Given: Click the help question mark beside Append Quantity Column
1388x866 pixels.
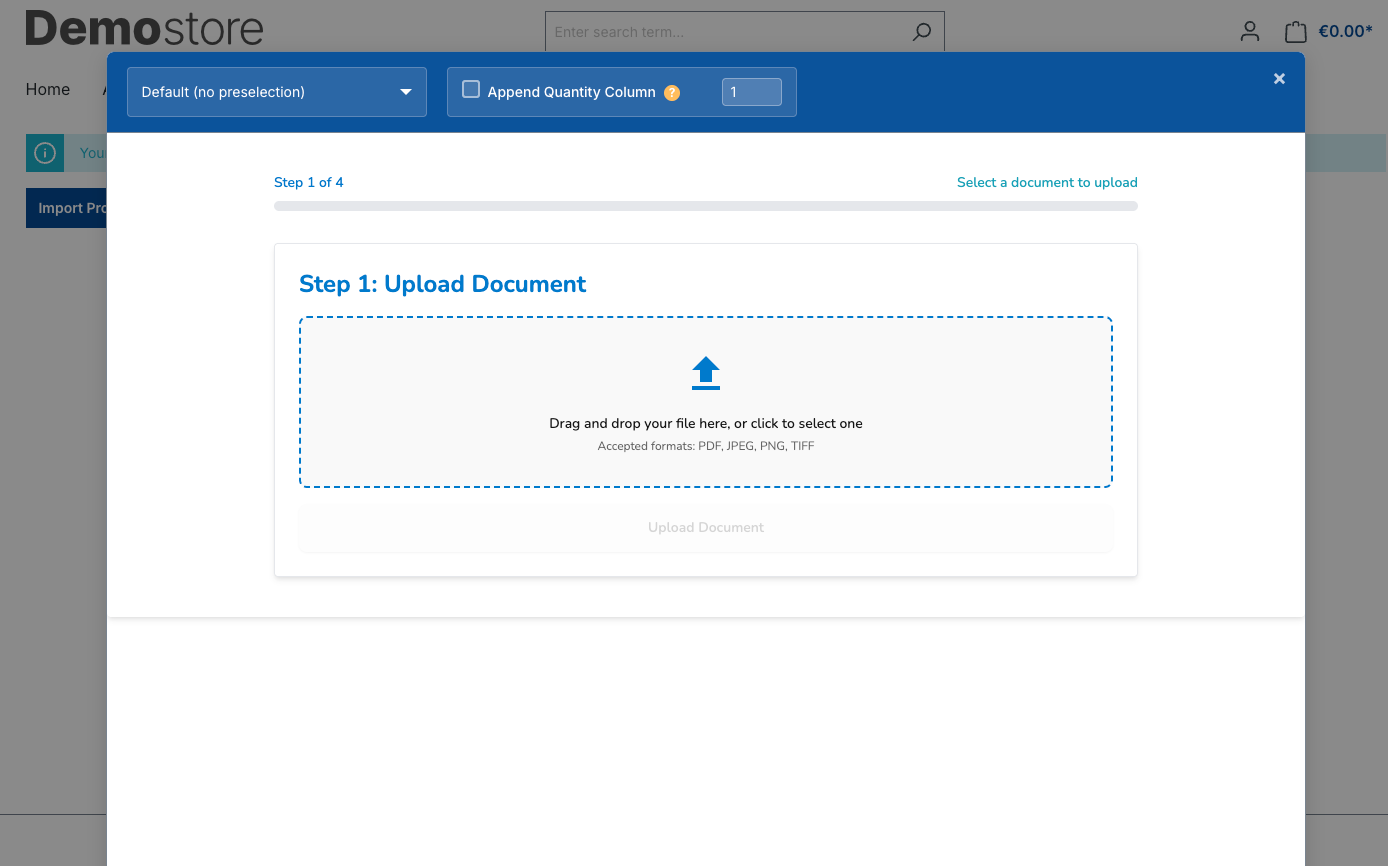Looking at the screenshot, I should click(x=671, y=92).
